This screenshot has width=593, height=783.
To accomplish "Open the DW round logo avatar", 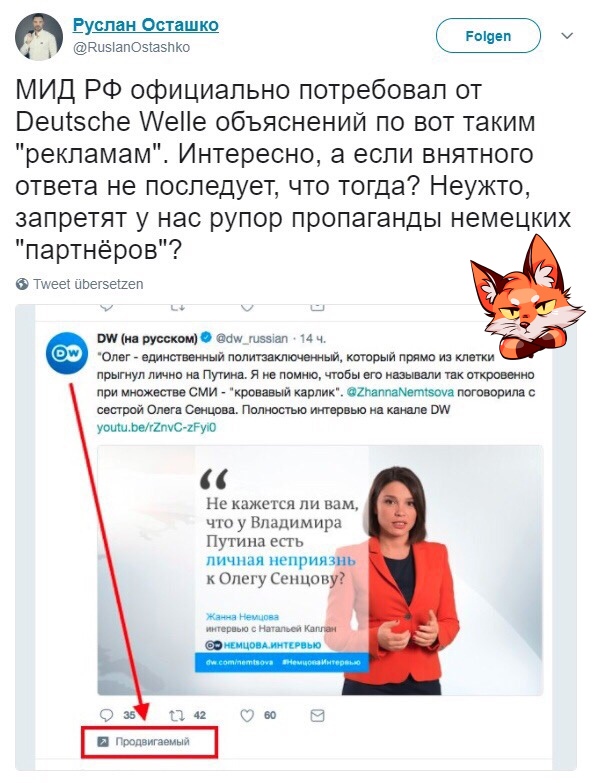I will pyautogui.click(x=66, y=353).
